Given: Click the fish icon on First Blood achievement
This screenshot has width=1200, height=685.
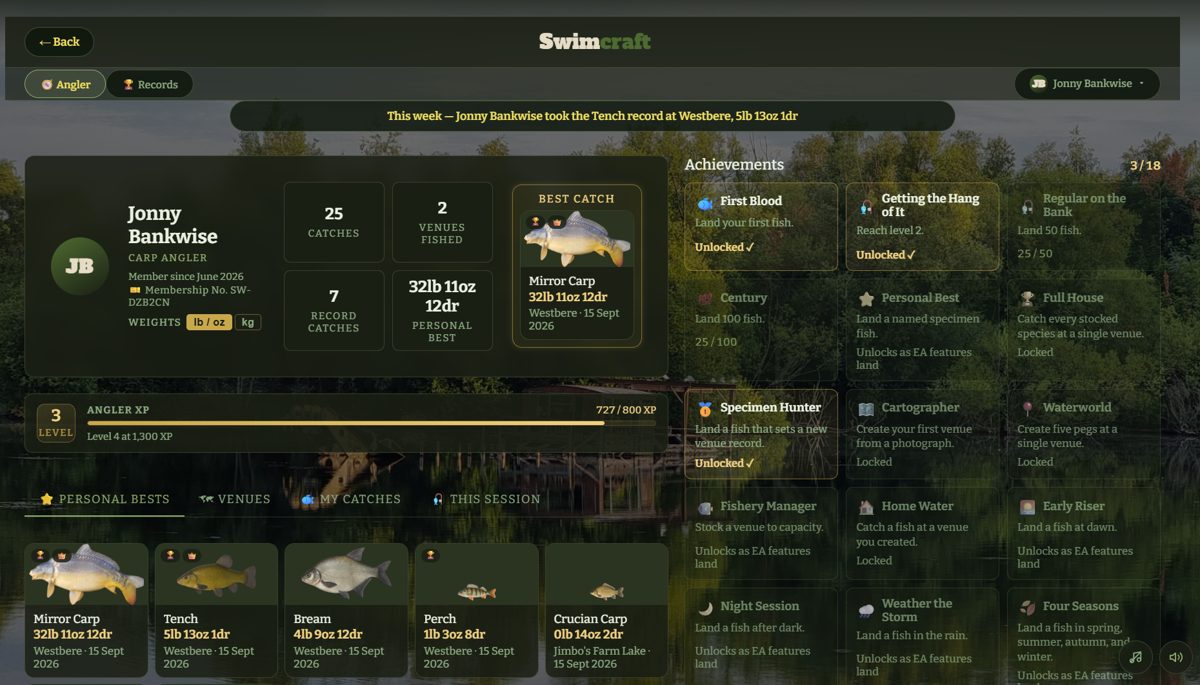Looking at the screenshot, I should pos(705,202).
